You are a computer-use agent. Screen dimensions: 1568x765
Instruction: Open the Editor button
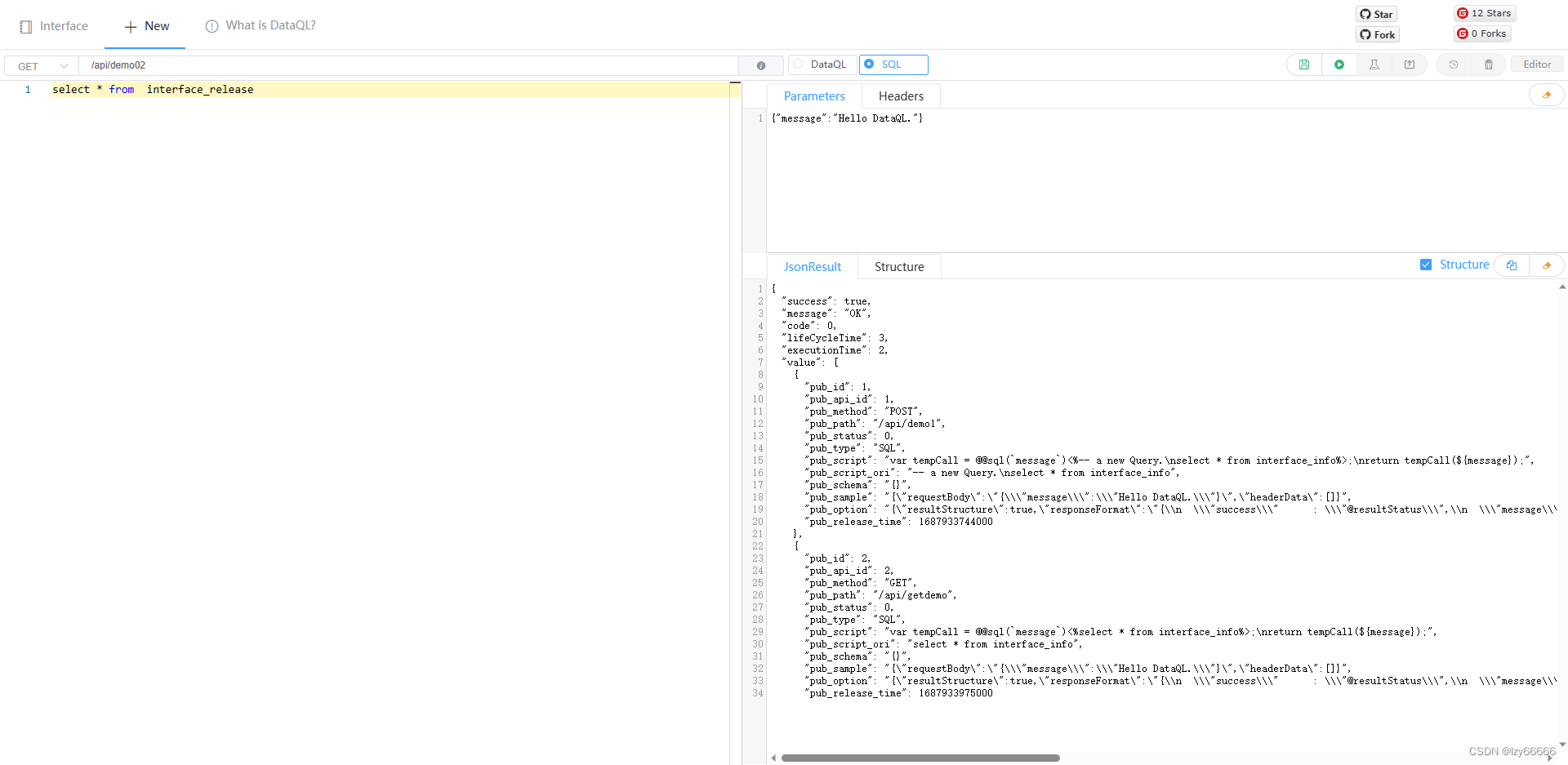click(1537, 64)
